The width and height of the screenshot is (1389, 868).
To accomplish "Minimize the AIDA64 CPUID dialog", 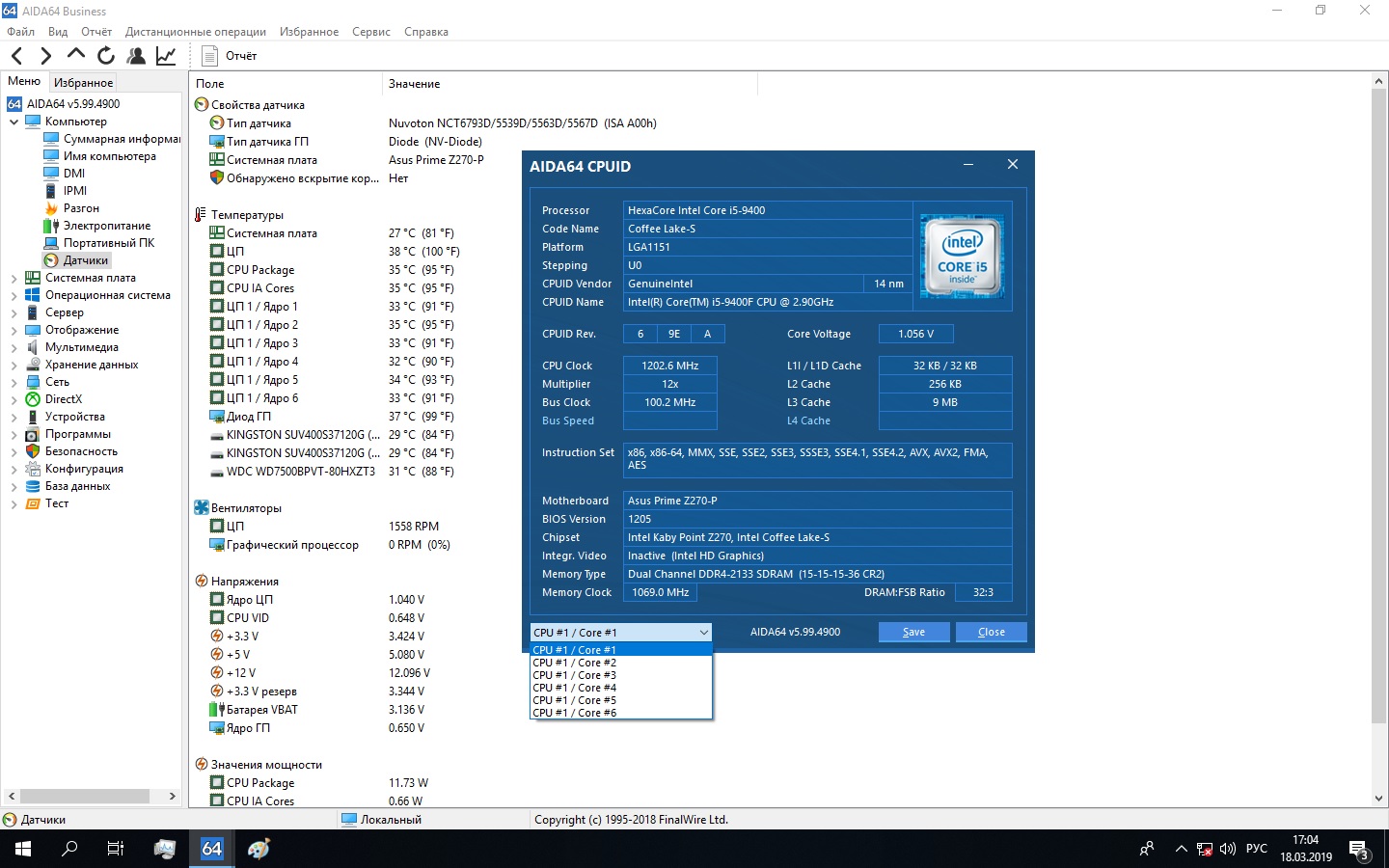I will pos(968,165).
